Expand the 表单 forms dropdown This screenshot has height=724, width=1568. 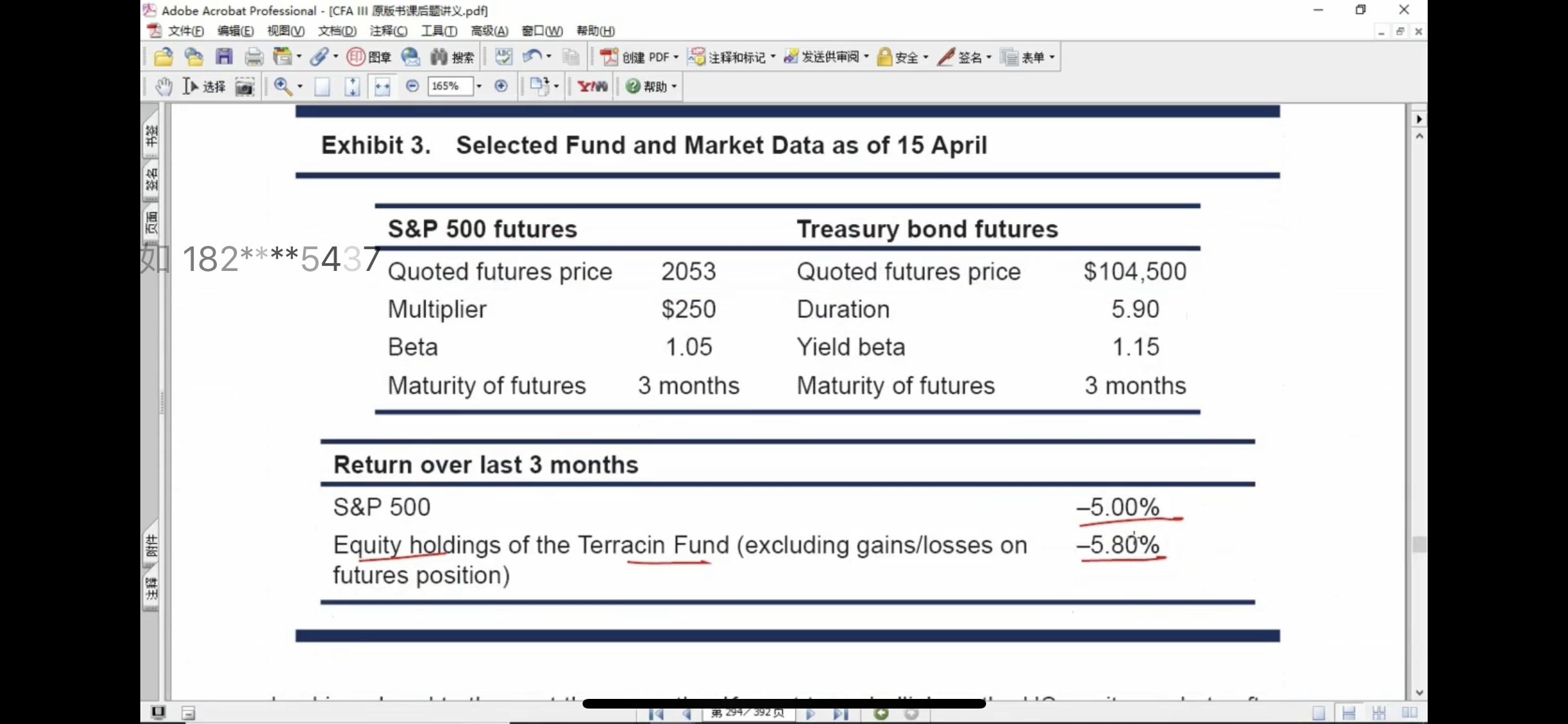tap(1052, 57)
